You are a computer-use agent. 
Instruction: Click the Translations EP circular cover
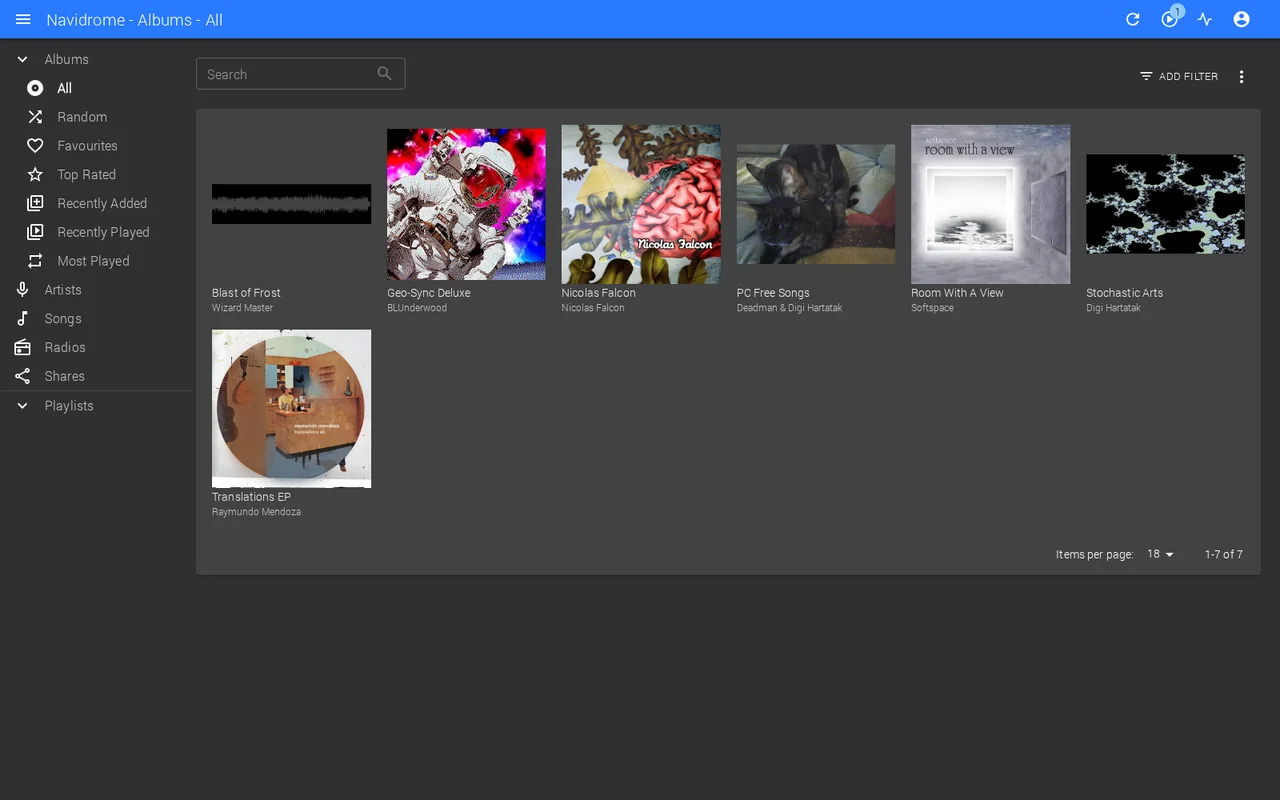(x=291, y=408)
